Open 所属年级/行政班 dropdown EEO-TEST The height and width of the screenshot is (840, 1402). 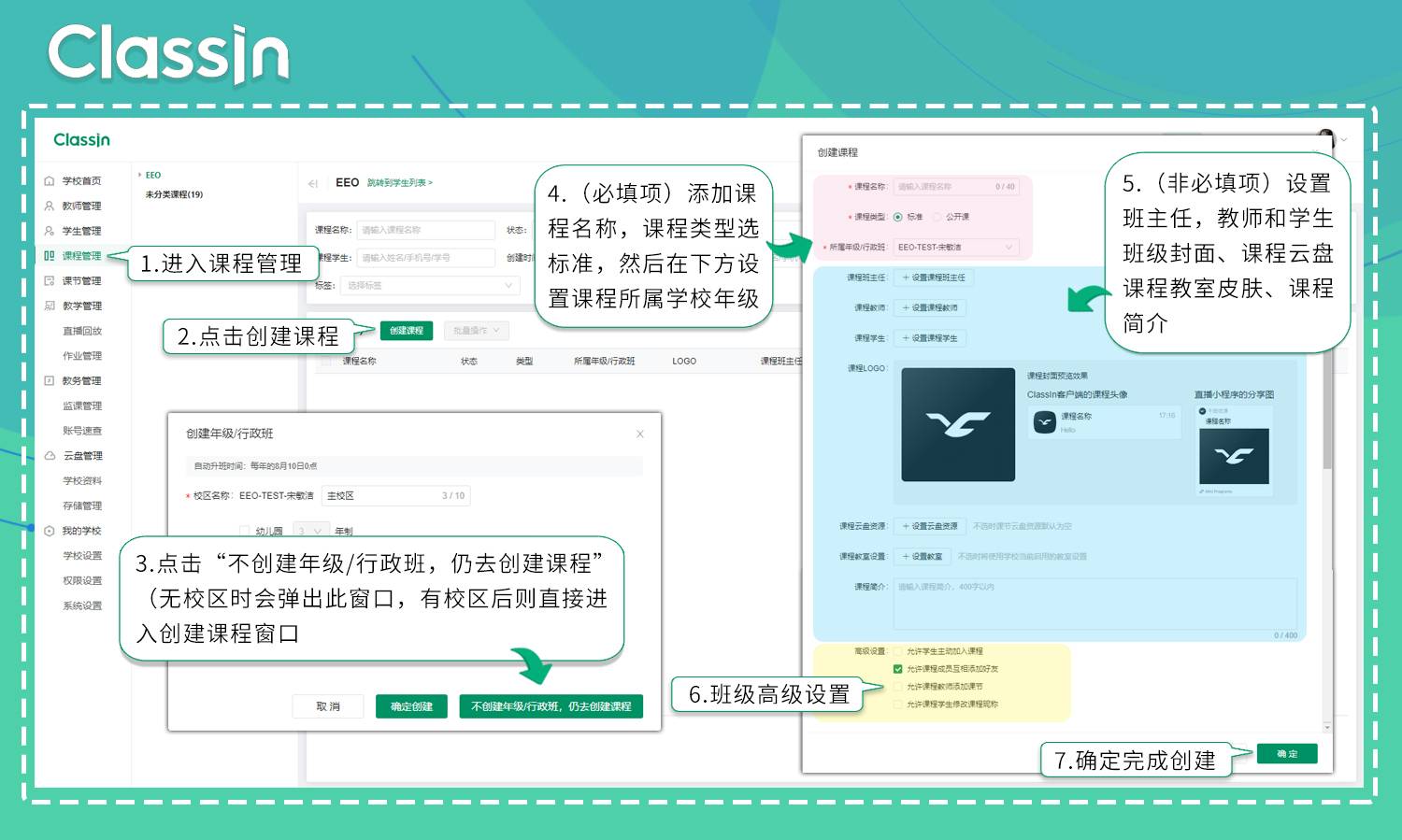(x=955, y=247)
